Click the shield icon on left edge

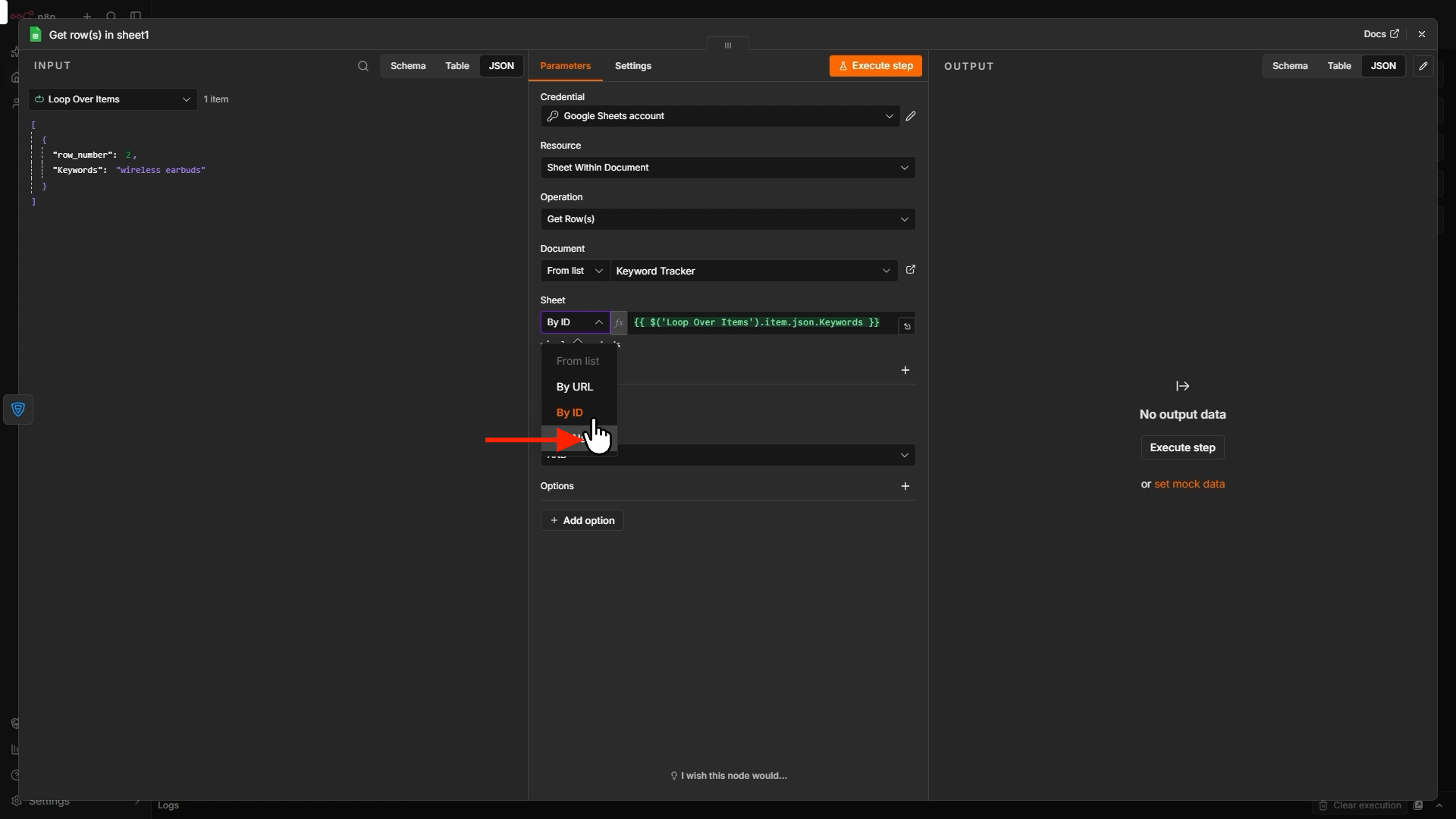18,410
